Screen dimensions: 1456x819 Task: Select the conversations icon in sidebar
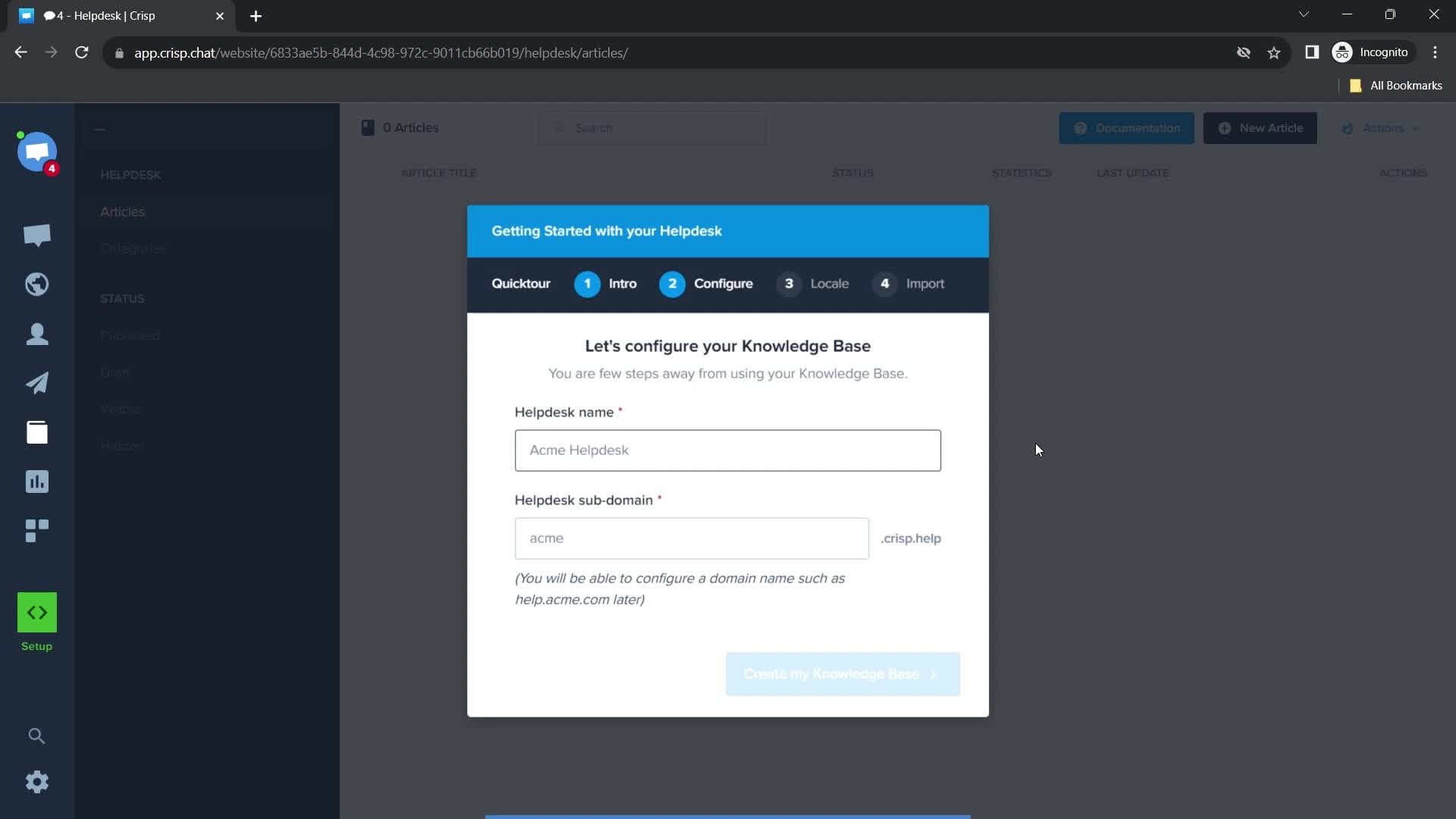[37, 235]
